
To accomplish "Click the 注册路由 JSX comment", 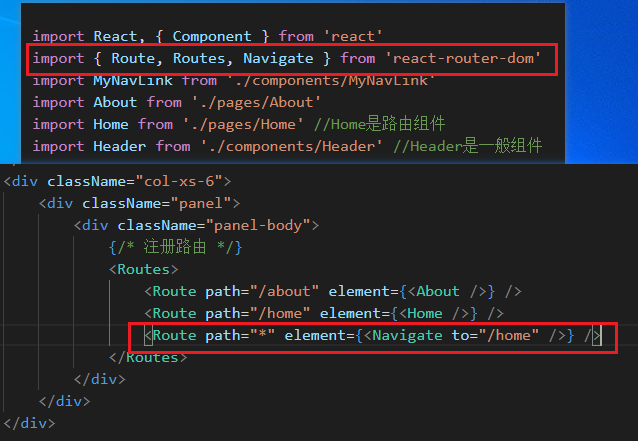I will point(175,247).
